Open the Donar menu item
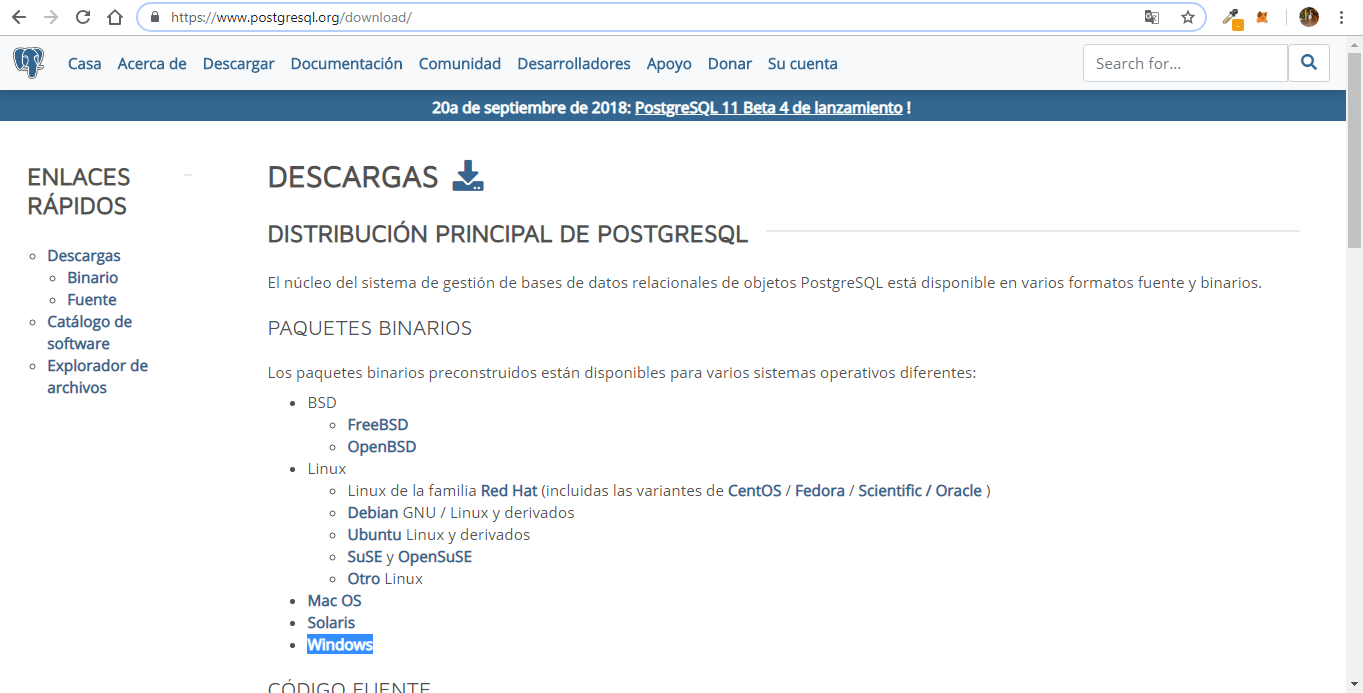 click(730, 63)
